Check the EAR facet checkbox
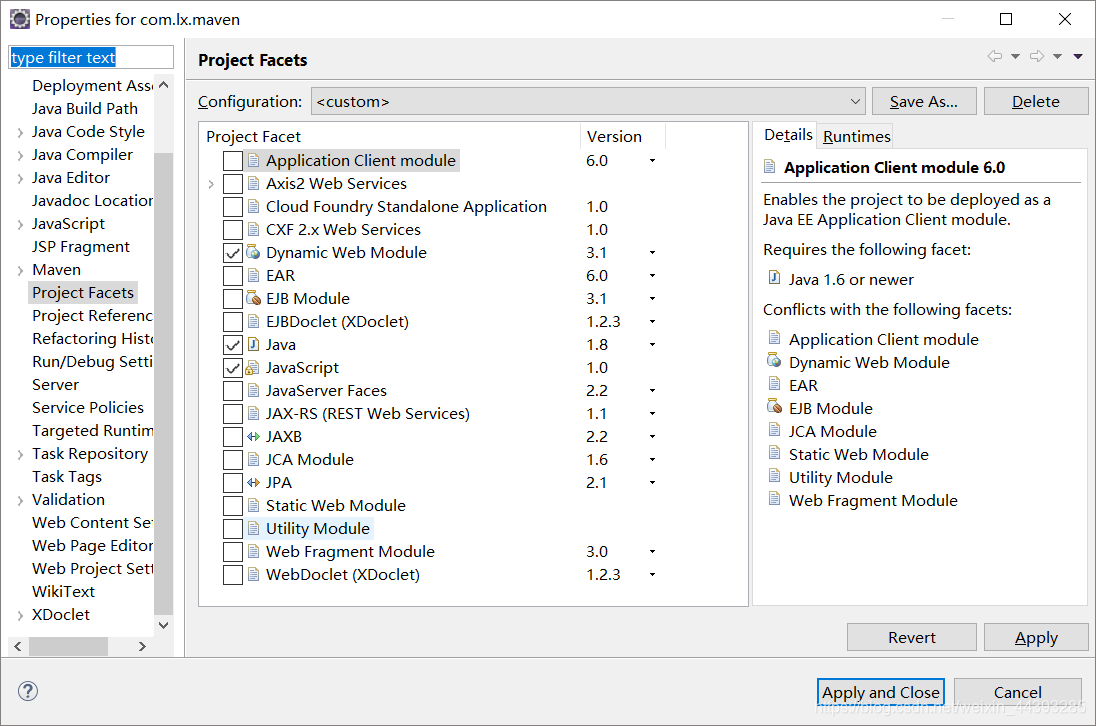 point(233,276)
